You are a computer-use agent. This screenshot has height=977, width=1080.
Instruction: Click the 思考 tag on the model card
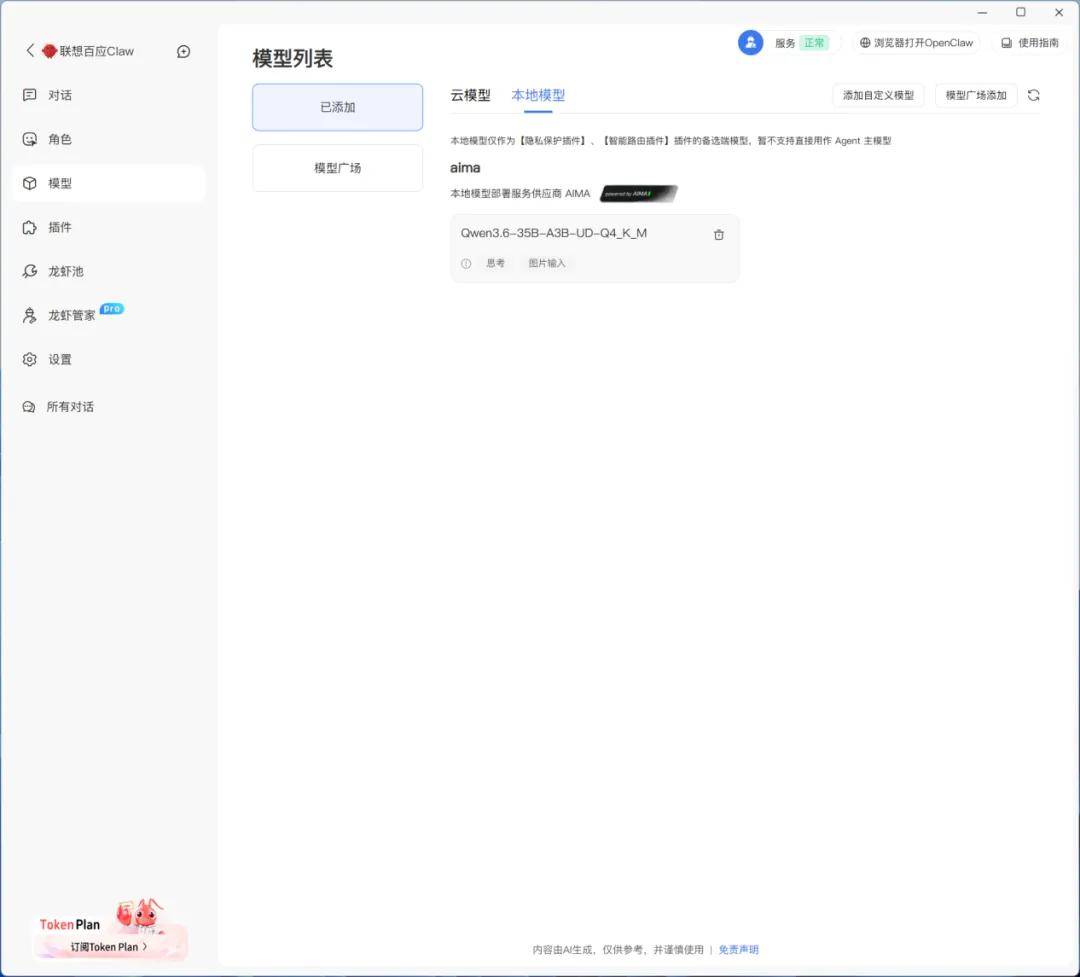495,263
